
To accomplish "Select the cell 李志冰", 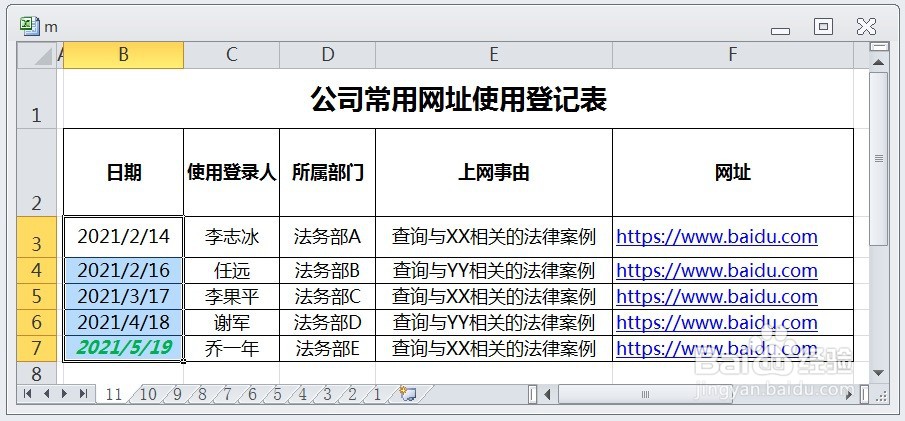I will (231, 237).
